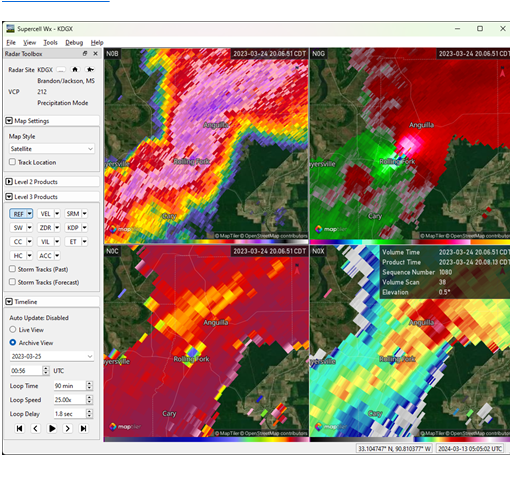Select the Archive View radio button

click(x=13, y=342)
